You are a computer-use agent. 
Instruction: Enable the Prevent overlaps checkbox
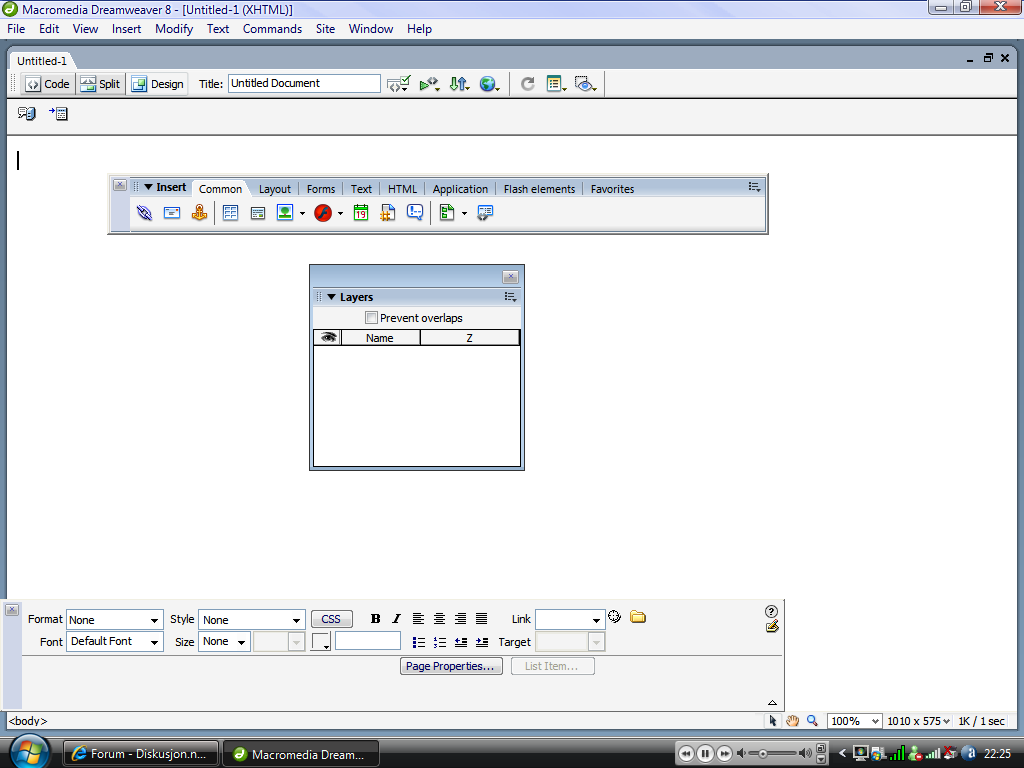pyautogui.click(x=372, y=318)
